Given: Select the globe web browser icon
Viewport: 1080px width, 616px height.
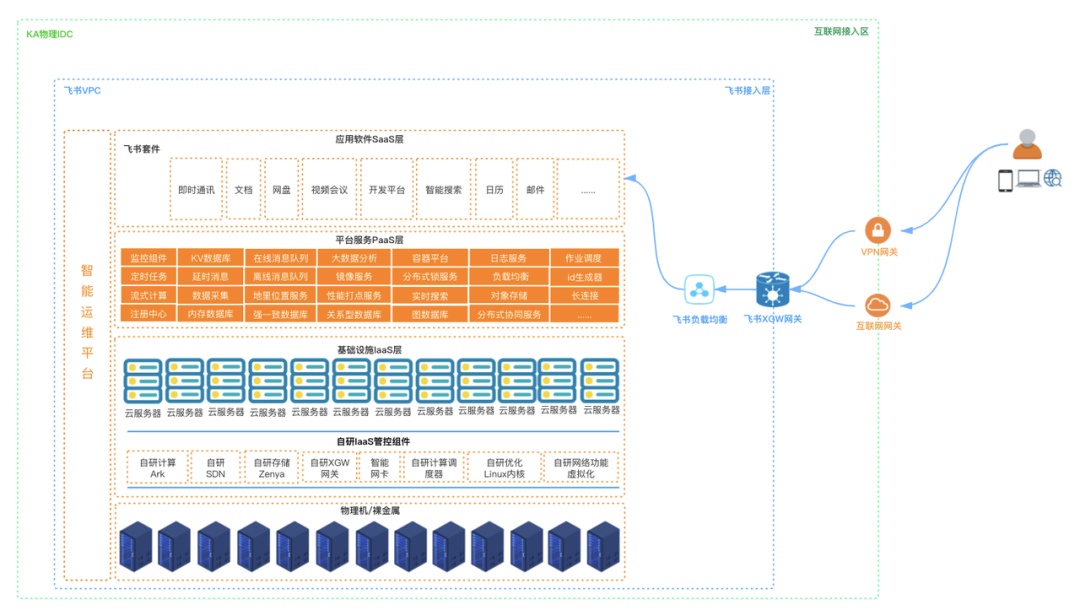Looking at the screenshot, I should (1052, 178).
